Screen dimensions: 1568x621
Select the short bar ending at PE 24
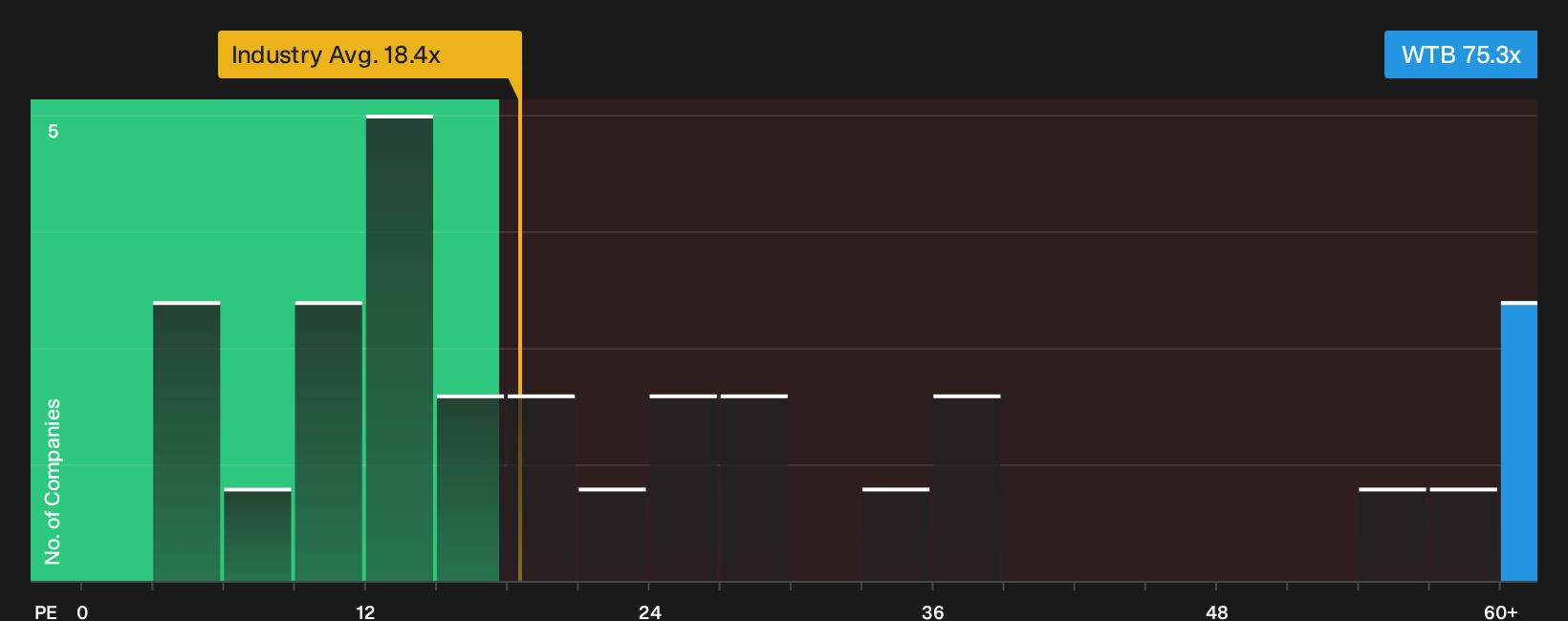pyautogui.click(x=612, y=534)
